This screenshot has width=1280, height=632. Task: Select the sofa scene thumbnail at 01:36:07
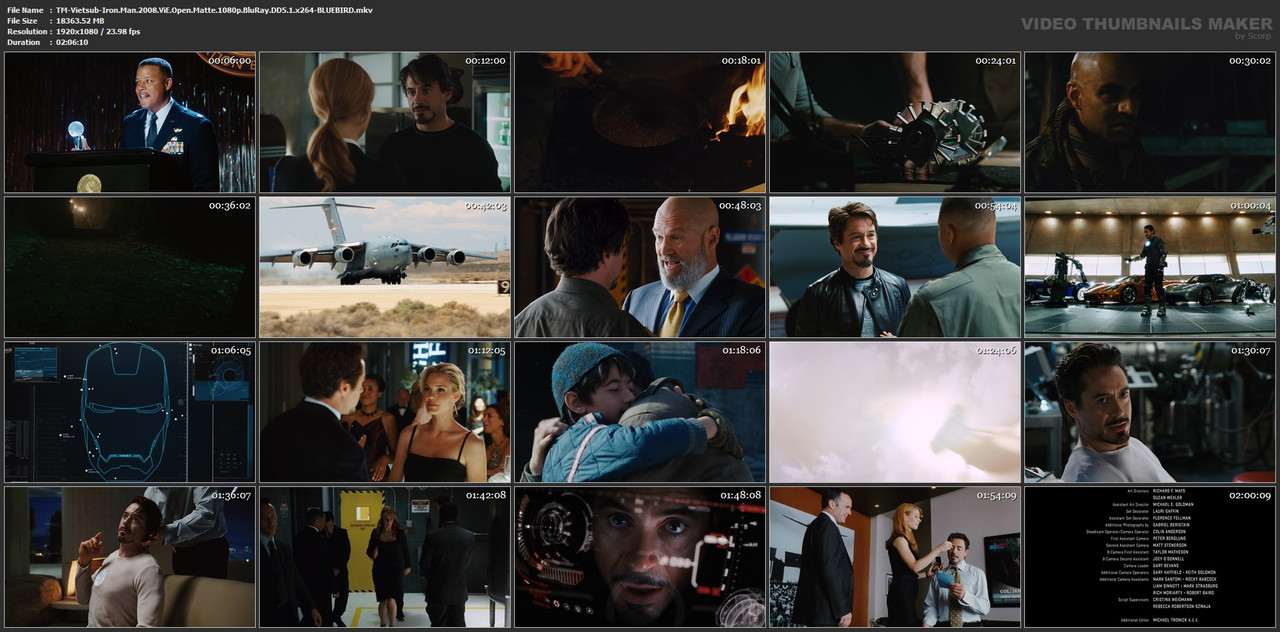tap(130, 557)
